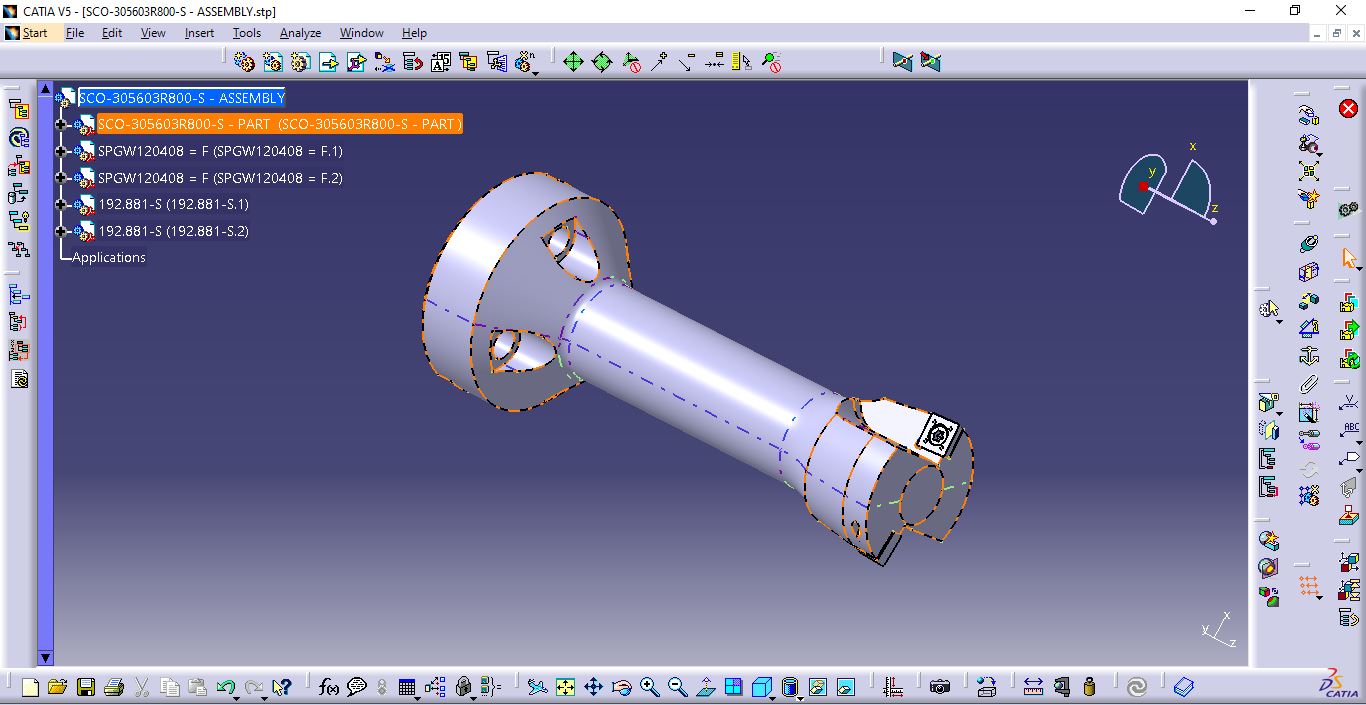The width and height of the screenshot is (1366, 705).
Task: Expand the SPGW120408 = F.1 node
Action: pos(62,151)
